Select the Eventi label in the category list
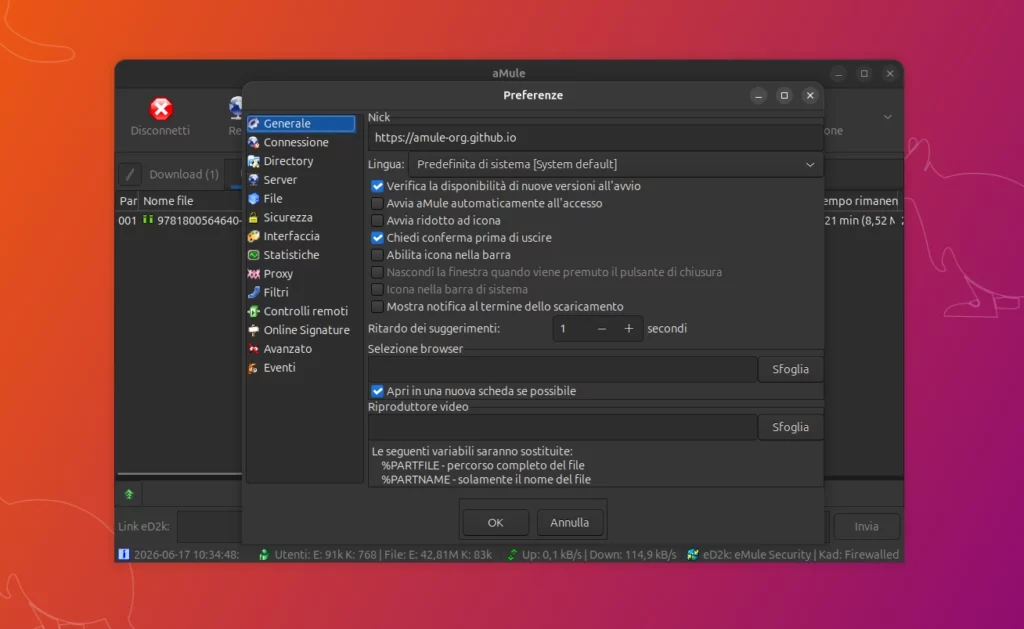The height and width of the screenshot is (629, 1024). coord(280,368)
